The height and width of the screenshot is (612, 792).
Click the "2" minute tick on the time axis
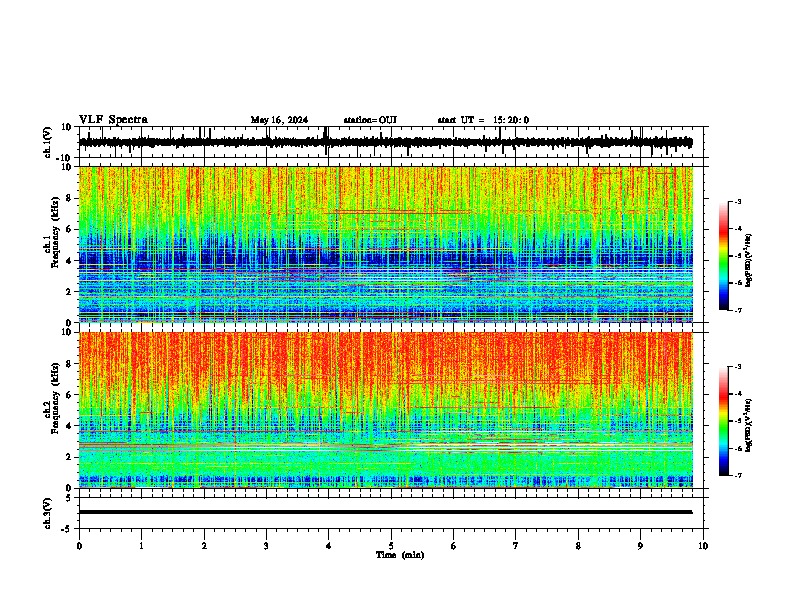point(204,546)
